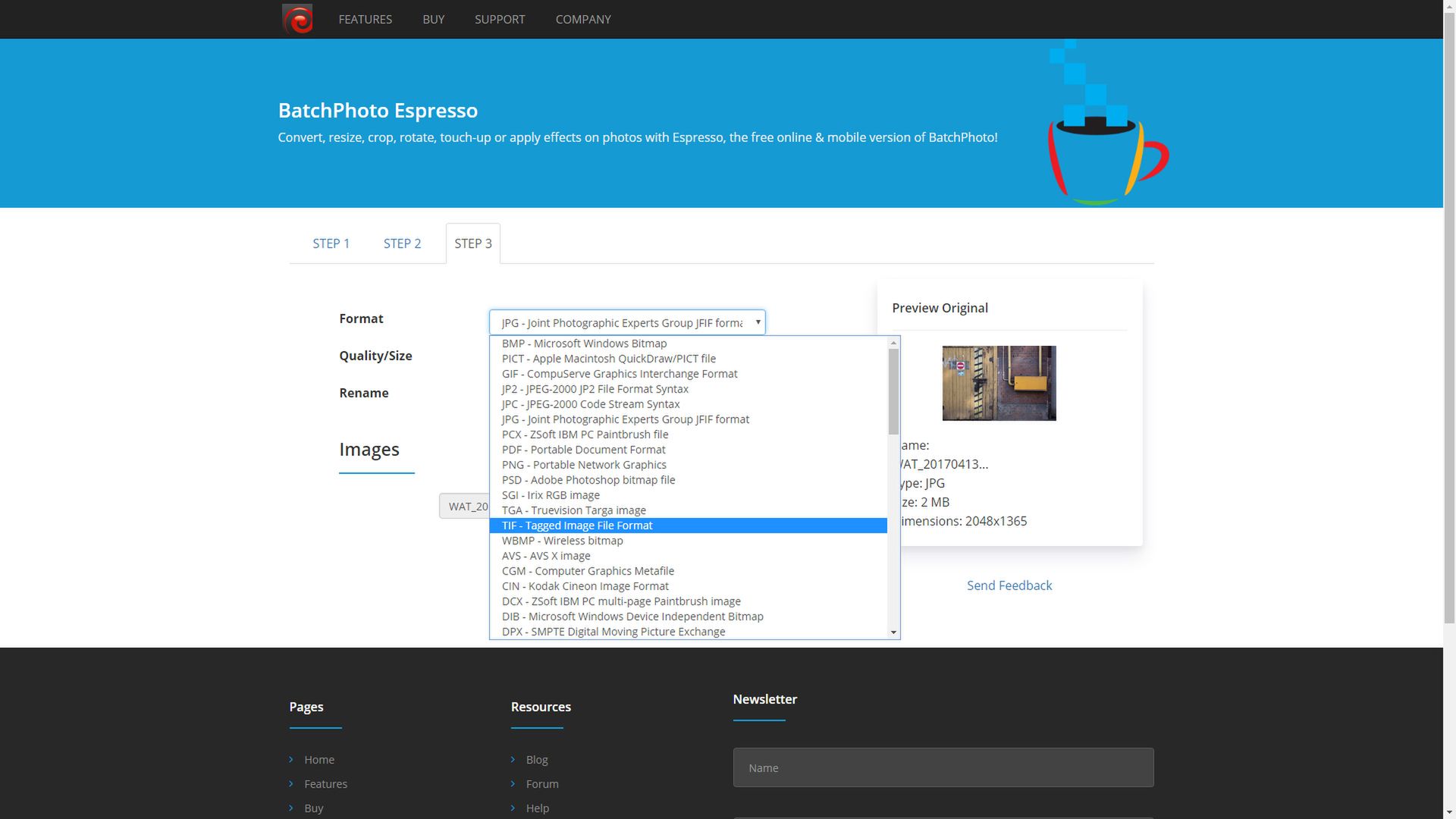
Task: Open the COMPANY menu item
Action: pyautogui.click(x=583, y=19)
